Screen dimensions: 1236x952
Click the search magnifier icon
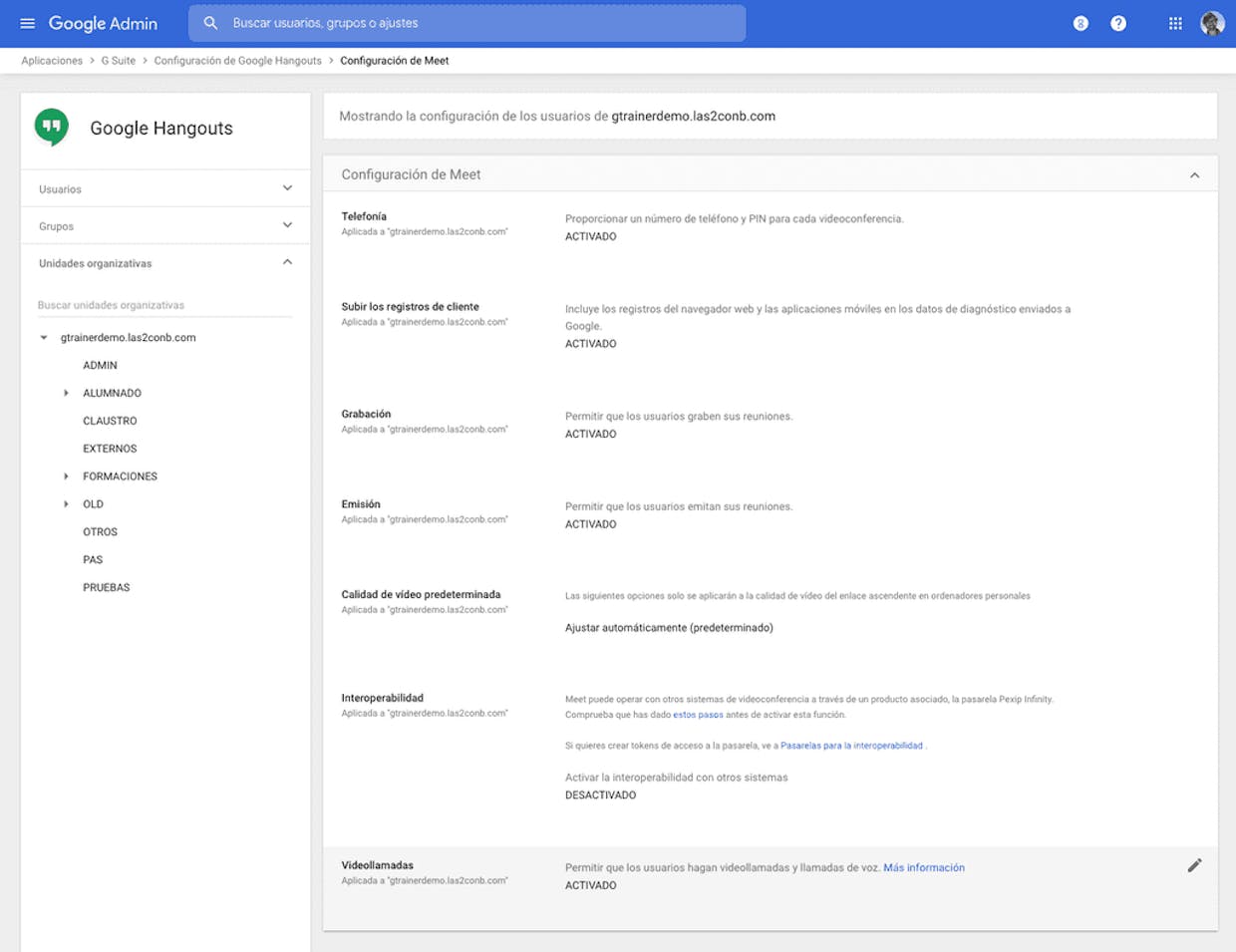point(210,23)
